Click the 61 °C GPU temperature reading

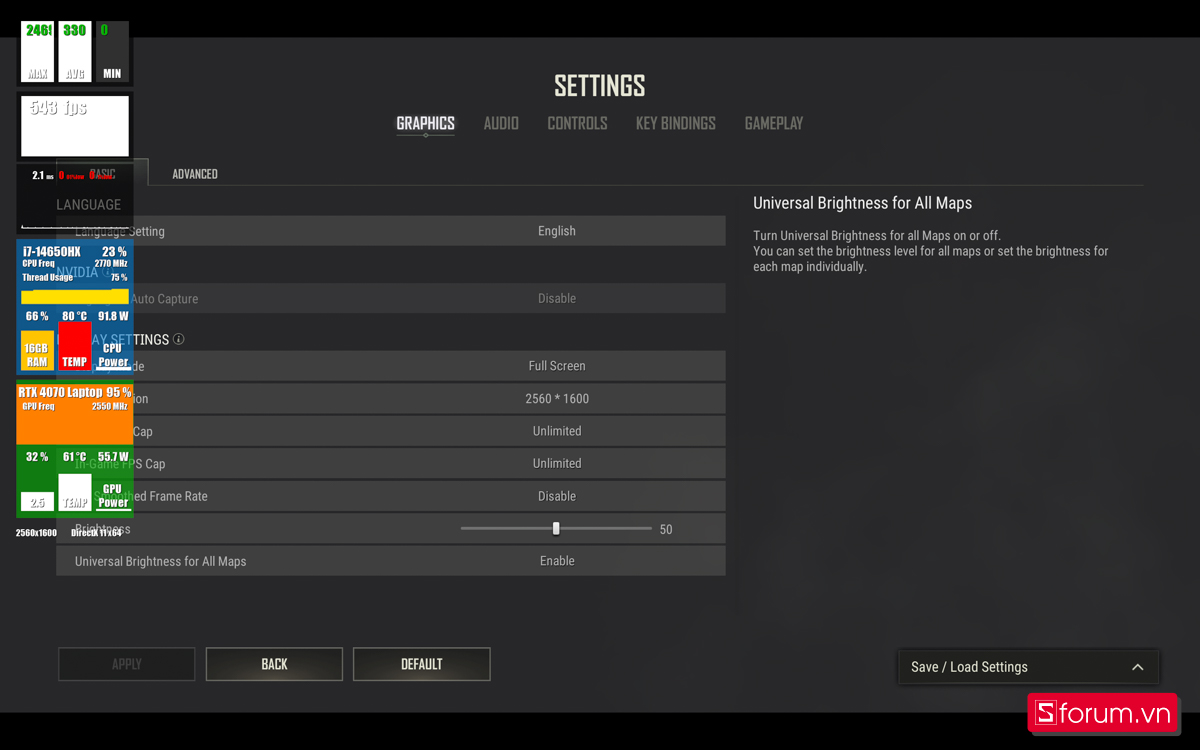tap(74, 457)
